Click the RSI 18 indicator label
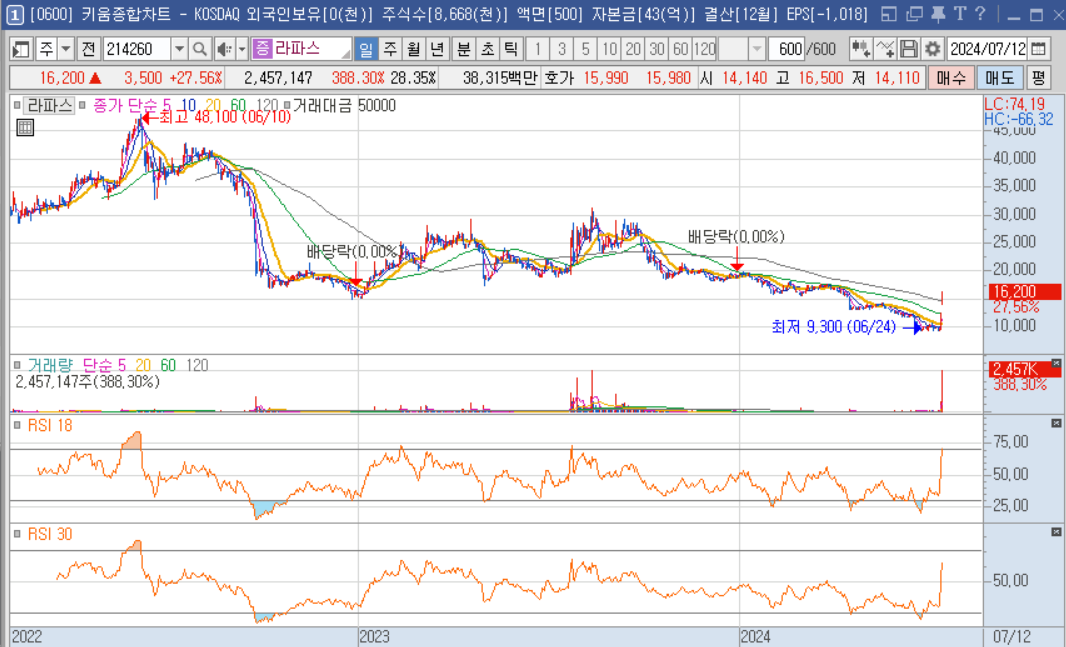 [x=50, y=425]
